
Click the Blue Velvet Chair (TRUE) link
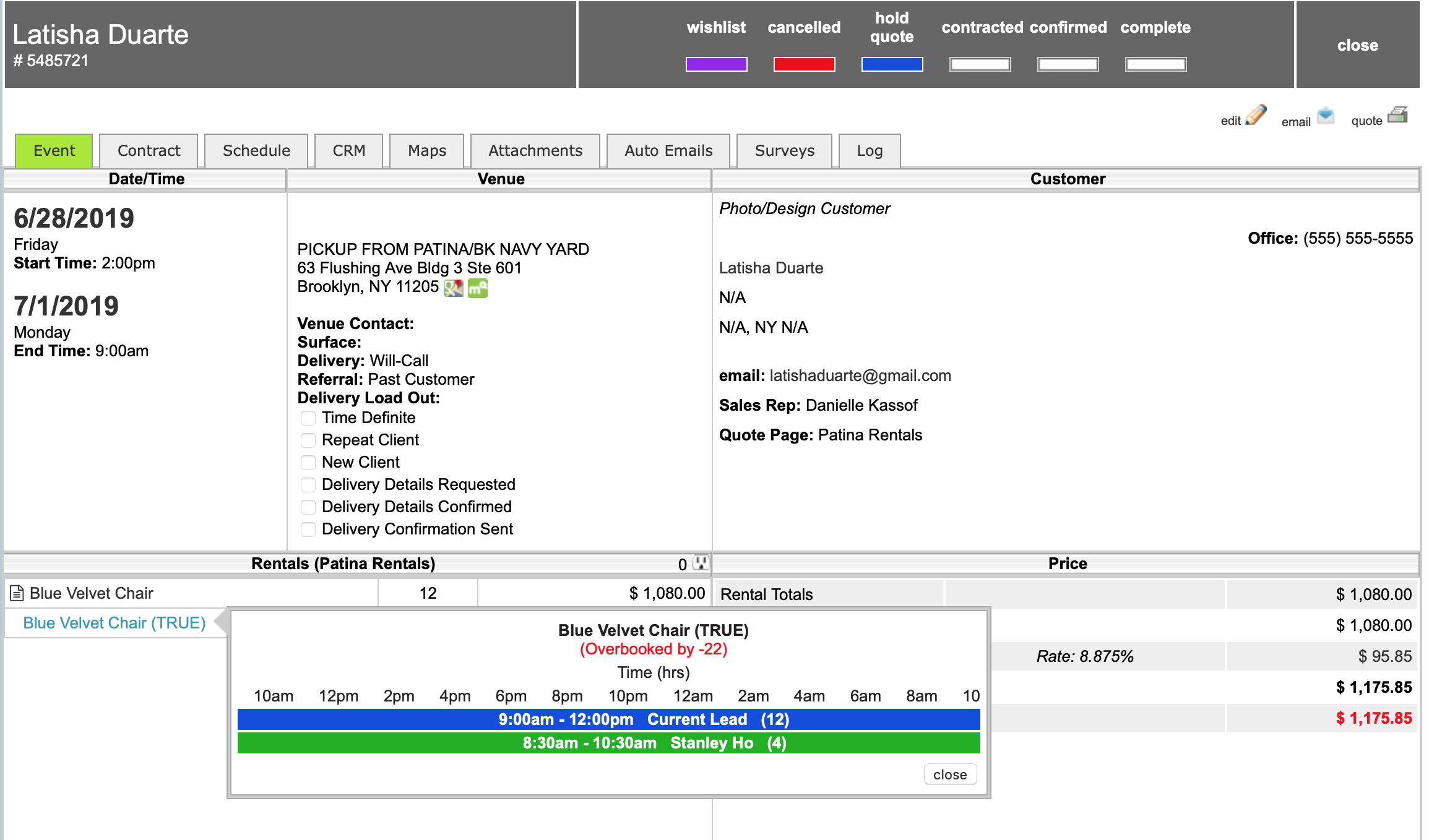pyautogui.click(x=114, y=623)
